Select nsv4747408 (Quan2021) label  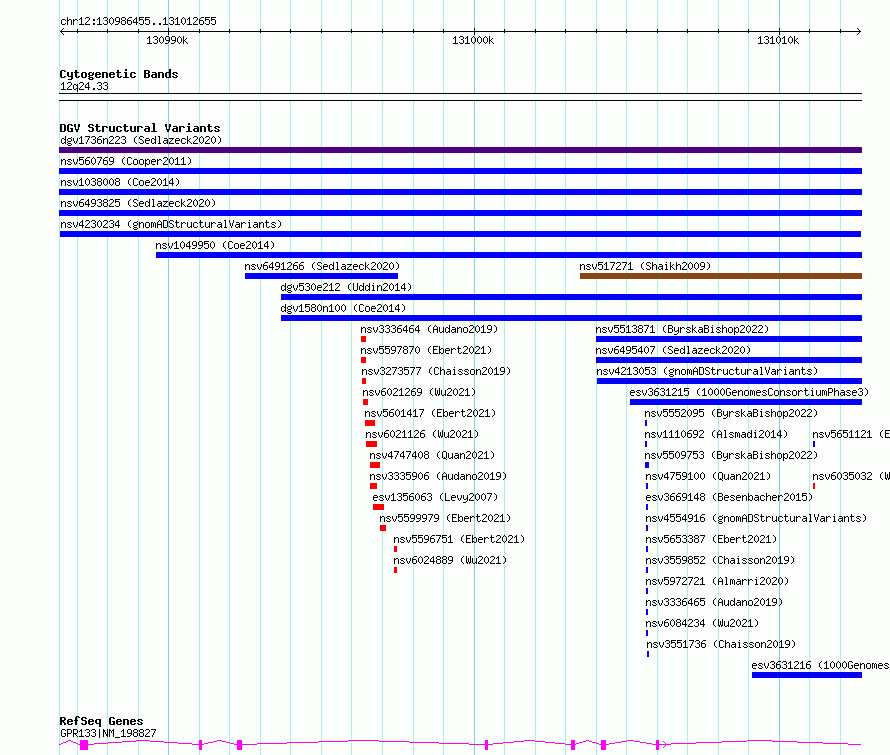tap(432, 455)
